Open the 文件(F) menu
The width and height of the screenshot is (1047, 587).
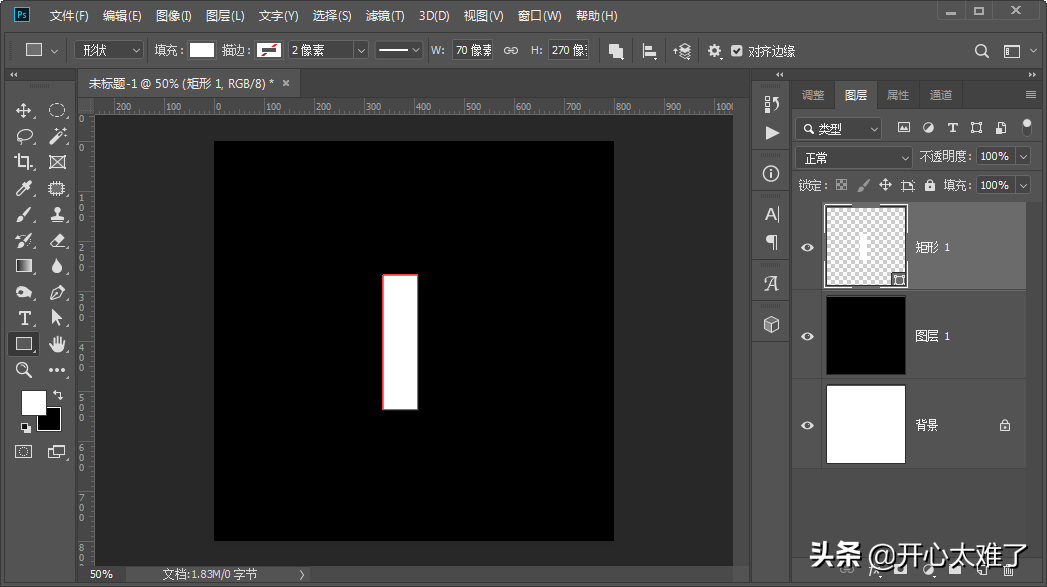69,15
